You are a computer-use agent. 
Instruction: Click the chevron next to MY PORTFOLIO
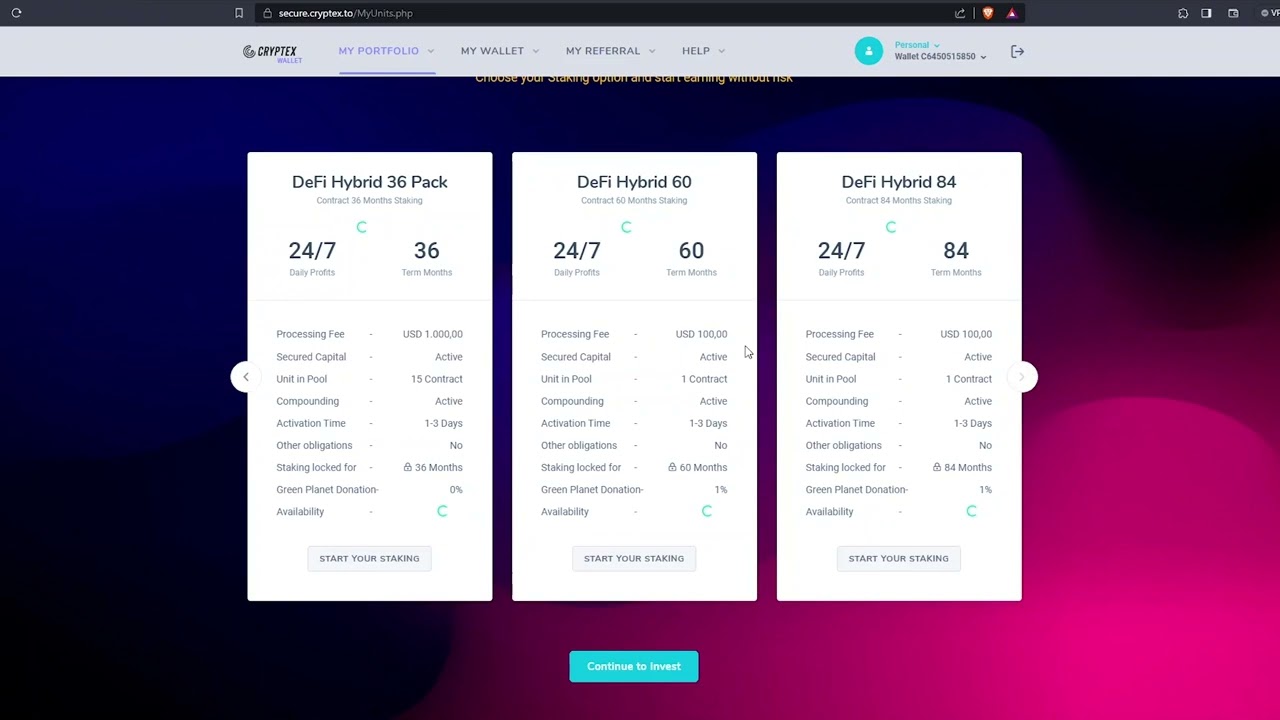(x=431, y=51)
